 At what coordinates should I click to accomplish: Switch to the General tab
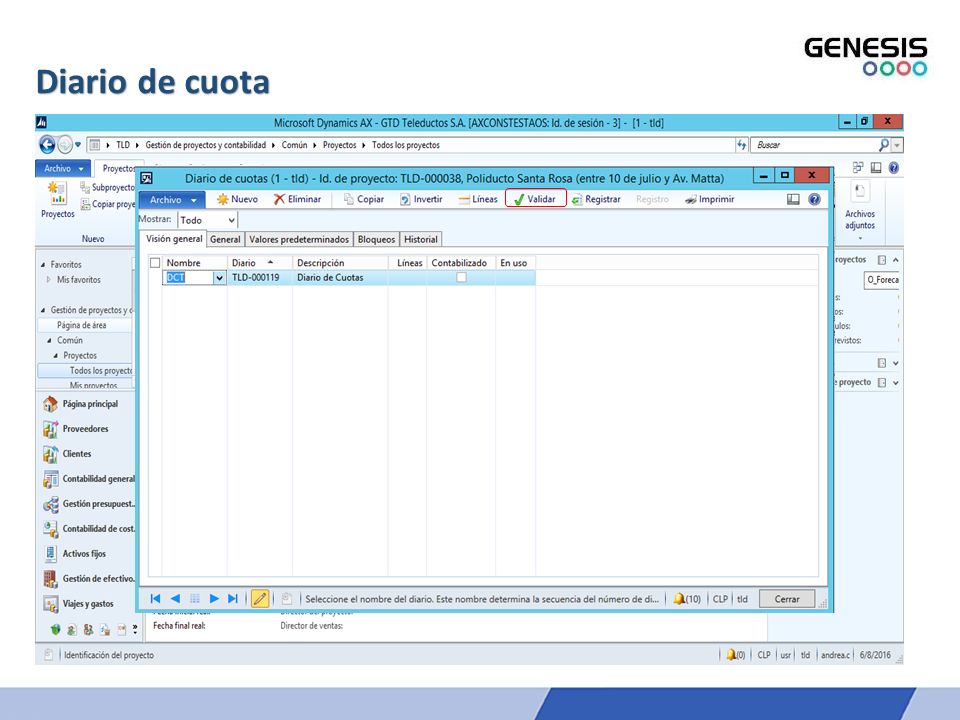[x=225, y=239]
